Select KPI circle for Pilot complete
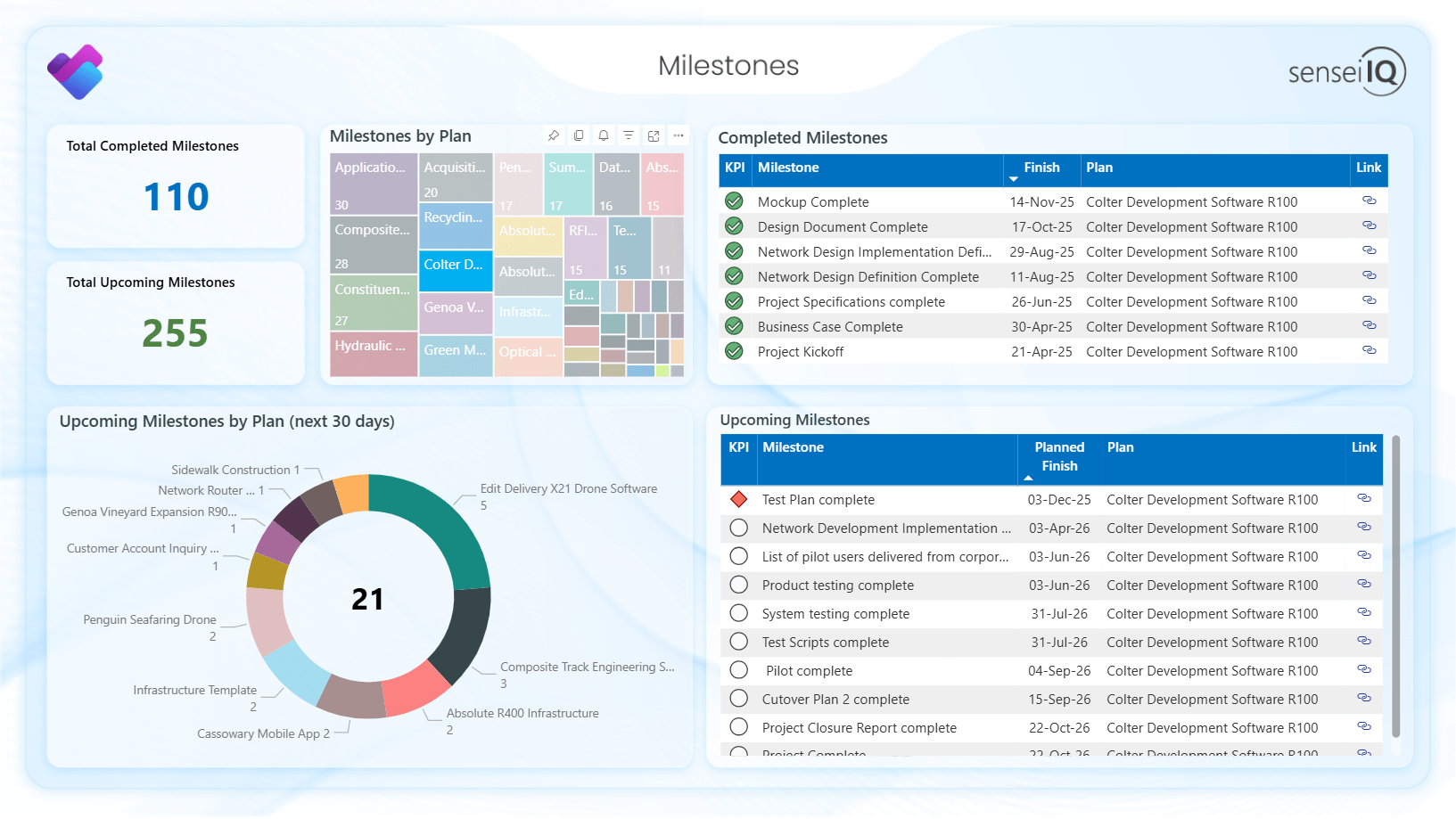 coord(738,670)
